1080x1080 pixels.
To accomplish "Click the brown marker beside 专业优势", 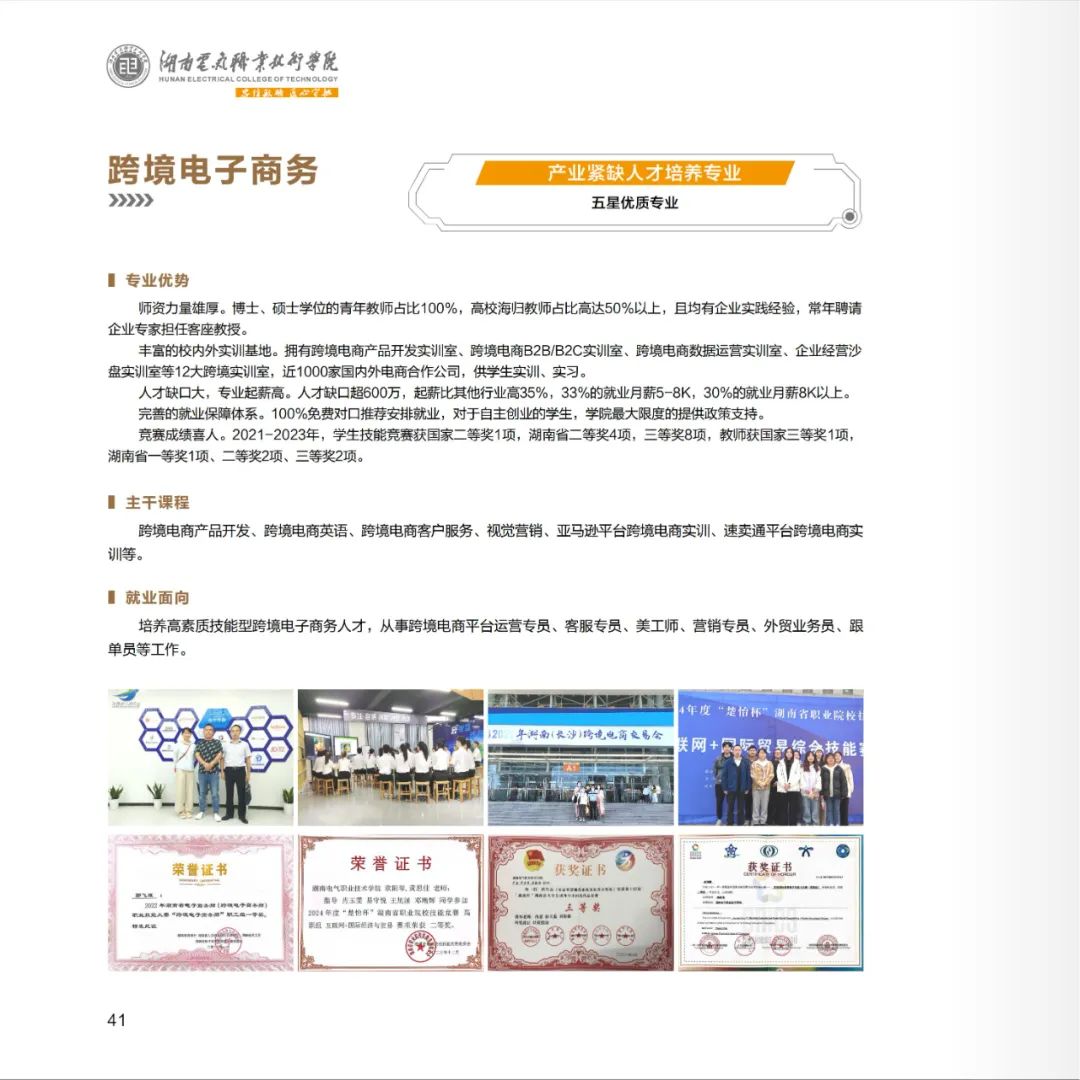I will coord(111,280).
